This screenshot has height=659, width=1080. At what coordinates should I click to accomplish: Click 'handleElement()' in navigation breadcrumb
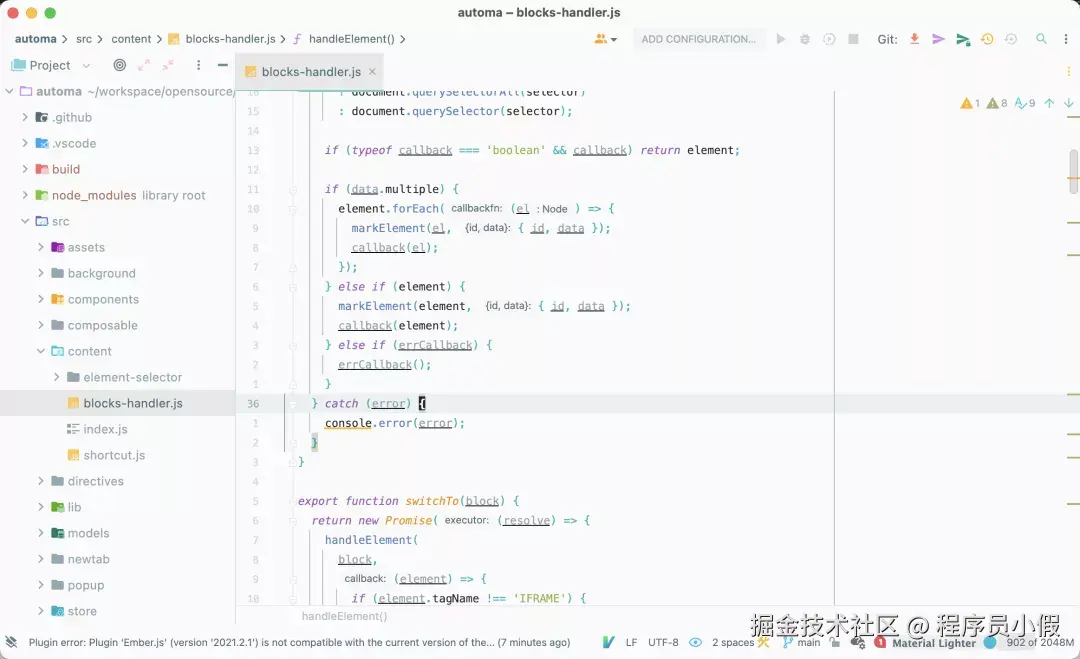click(351, 39)
